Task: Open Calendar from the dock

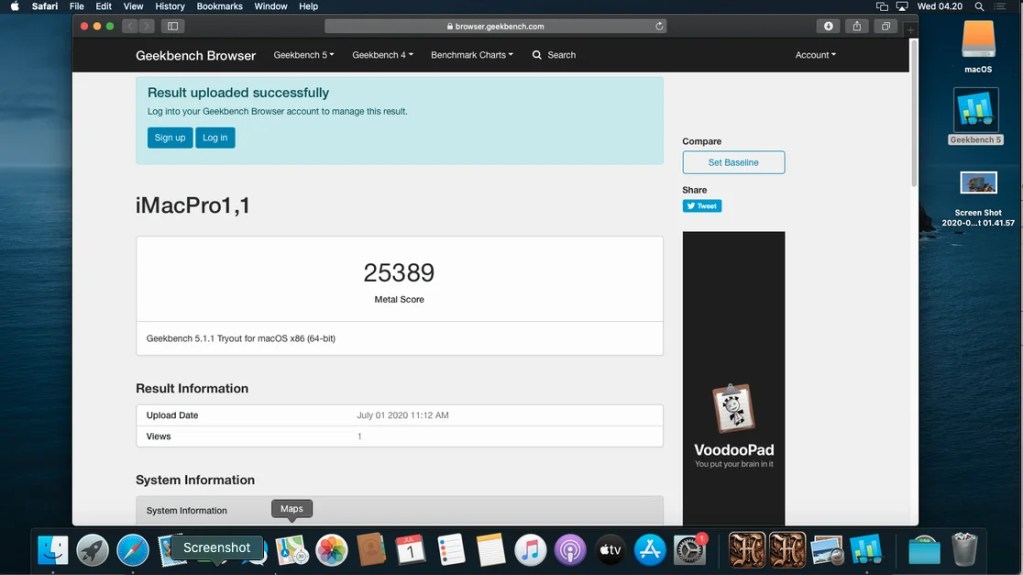Action: click(x=411, y=550)
